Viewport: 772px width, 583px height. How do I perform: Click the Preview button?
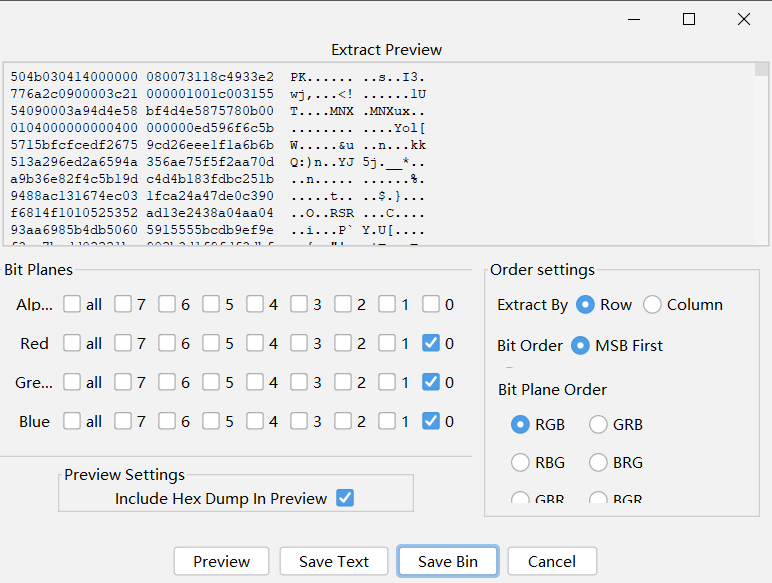[221, 561]
